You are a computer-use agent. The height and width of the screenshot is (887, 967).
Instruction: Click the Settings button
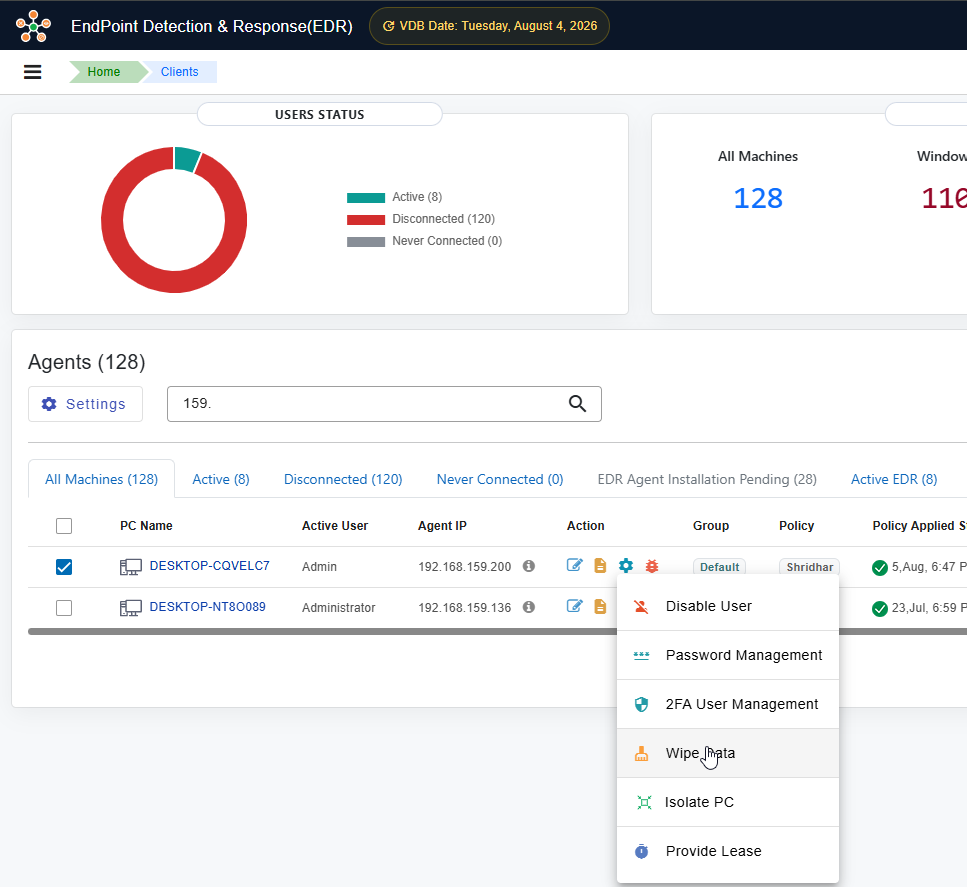[85, 404]
